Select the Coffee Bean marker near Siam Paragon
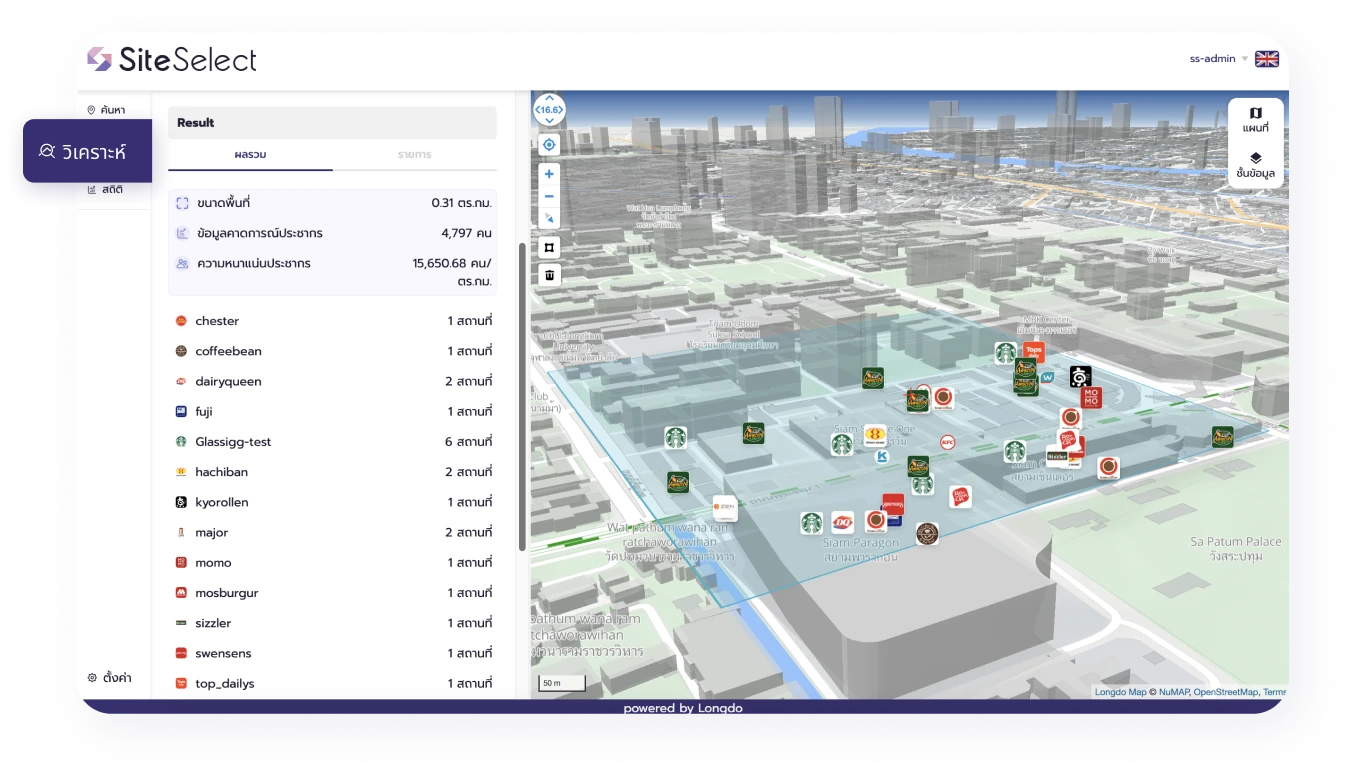Image resolution: width=1346 pixels, height=776 pixels. pos(927,534)
